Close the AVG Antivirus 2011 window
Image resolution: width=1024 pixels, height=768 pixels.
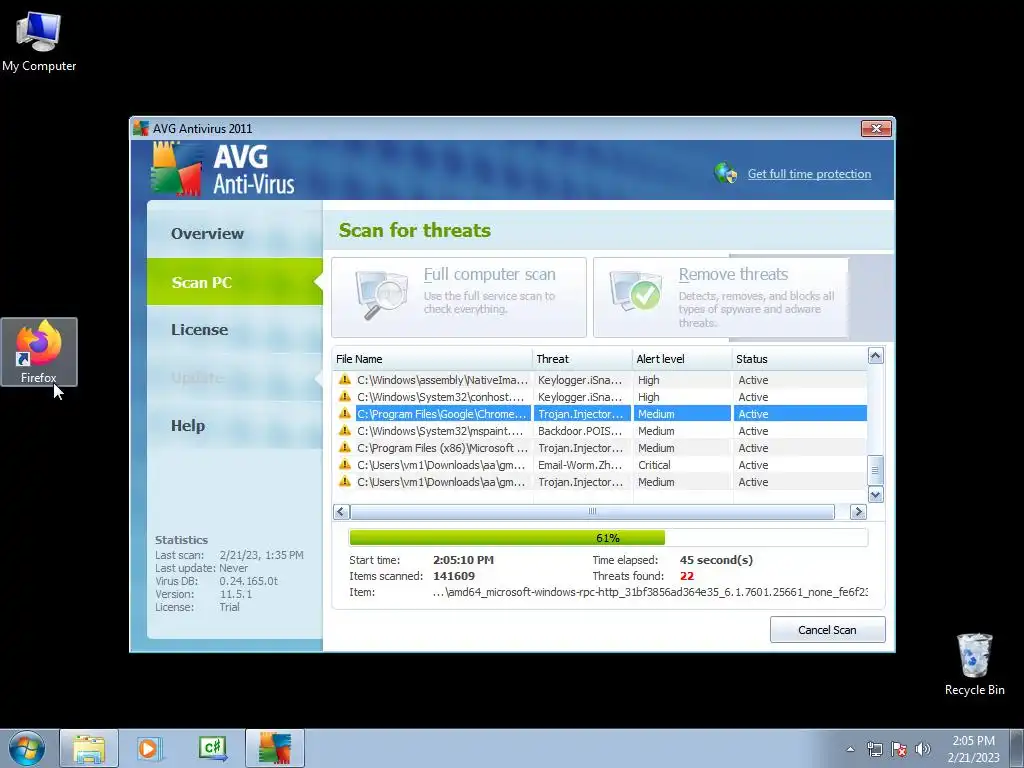click(876, 128)
